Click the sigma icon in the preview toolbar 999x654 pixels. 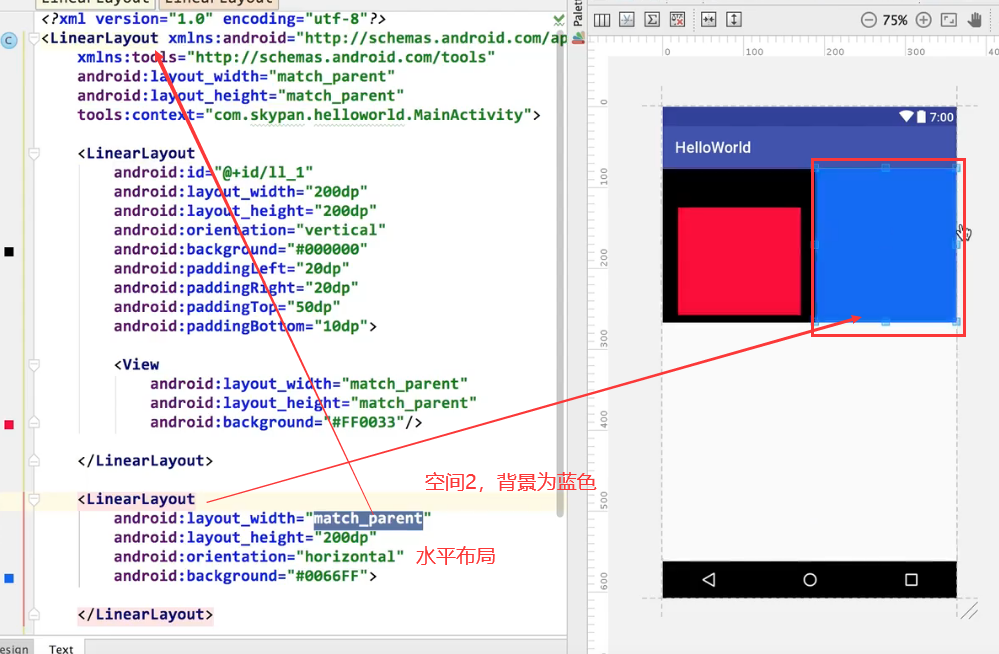[x=652, y=18]
